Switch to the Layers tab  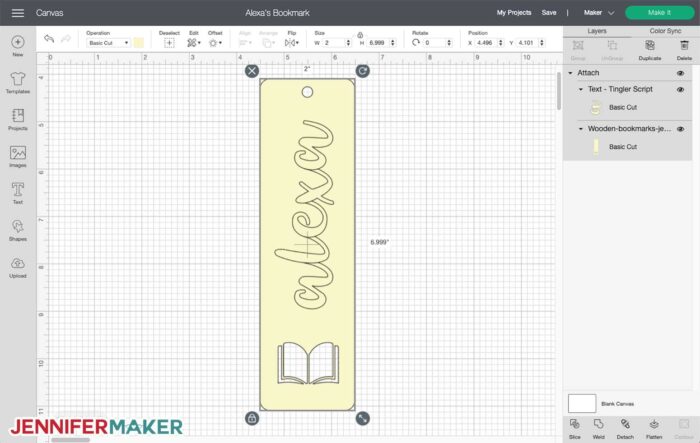click(597, 31)
